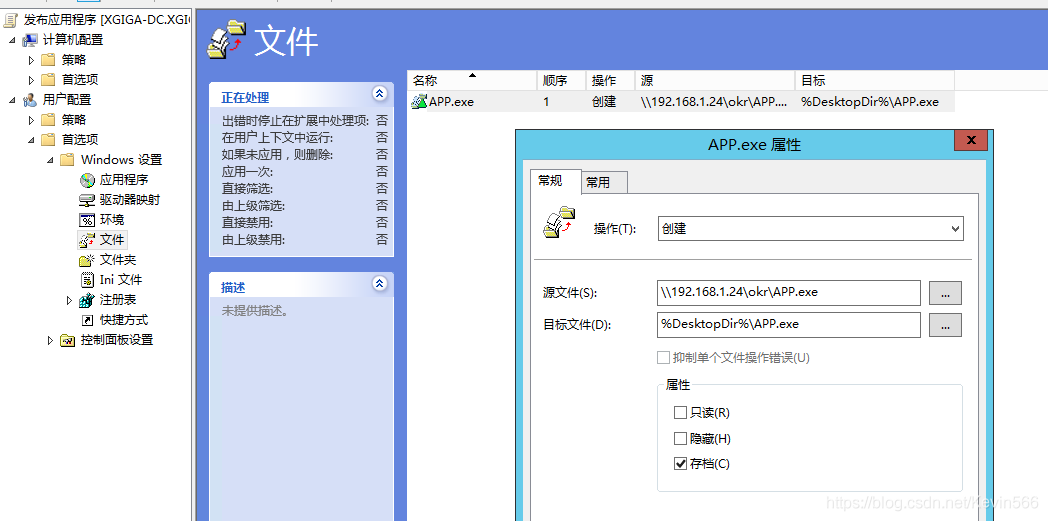
Task: Collapse the Windows 设置 tree node
Action: pyautogui.click(x=50, y=160)
